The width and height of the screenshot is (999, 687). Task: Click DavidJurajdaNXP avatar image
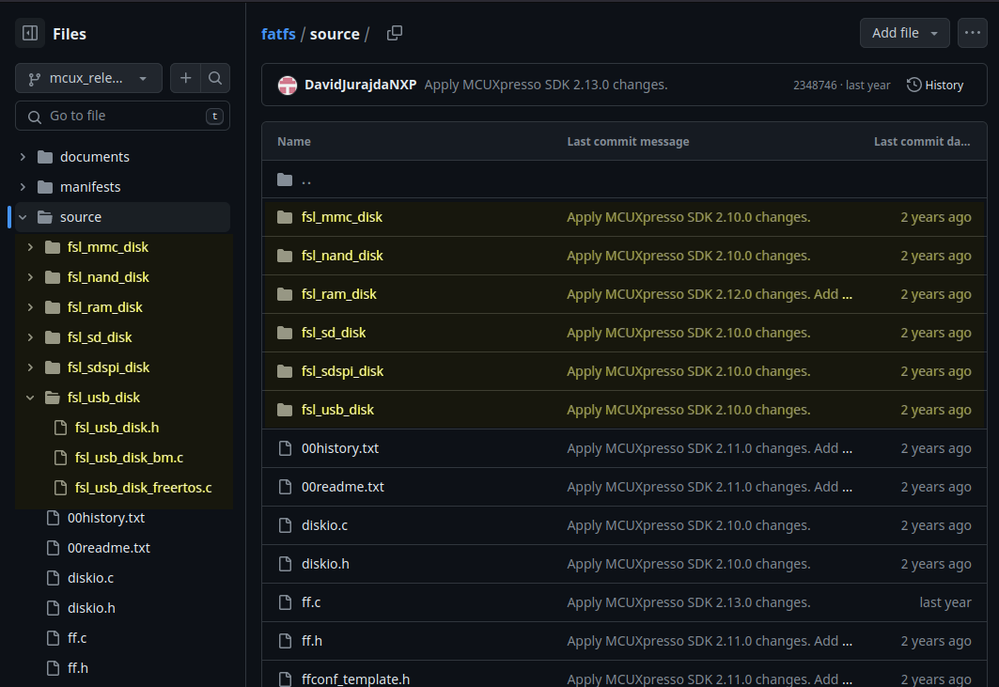287,85
